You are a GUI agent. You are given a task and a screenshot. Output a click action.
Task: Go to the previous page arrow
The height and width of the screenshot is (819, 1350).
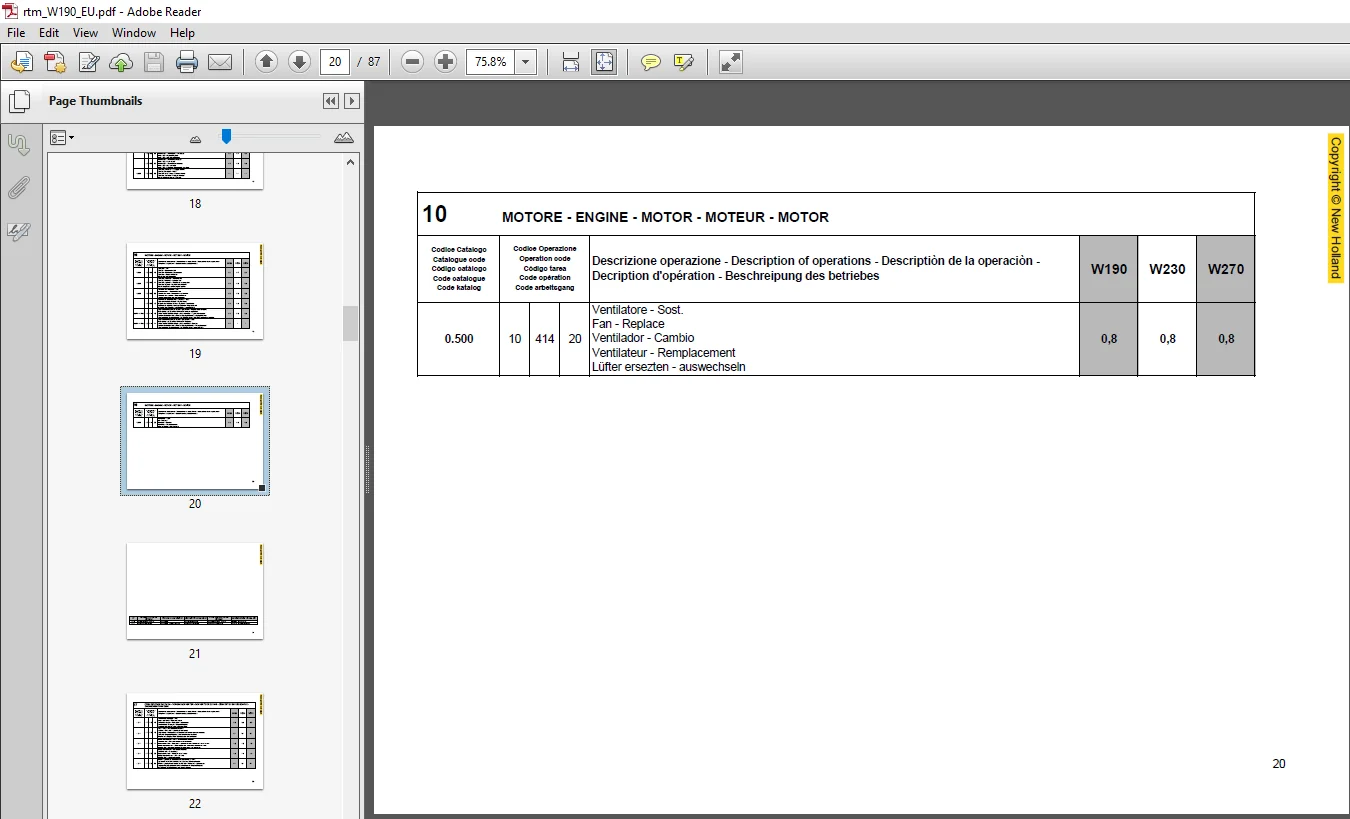(266, 62)
